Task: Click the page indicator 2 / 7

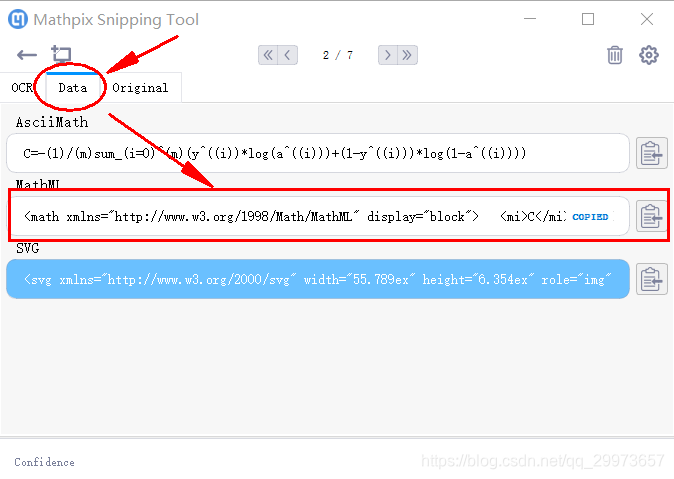Action: tap(338, 55)
